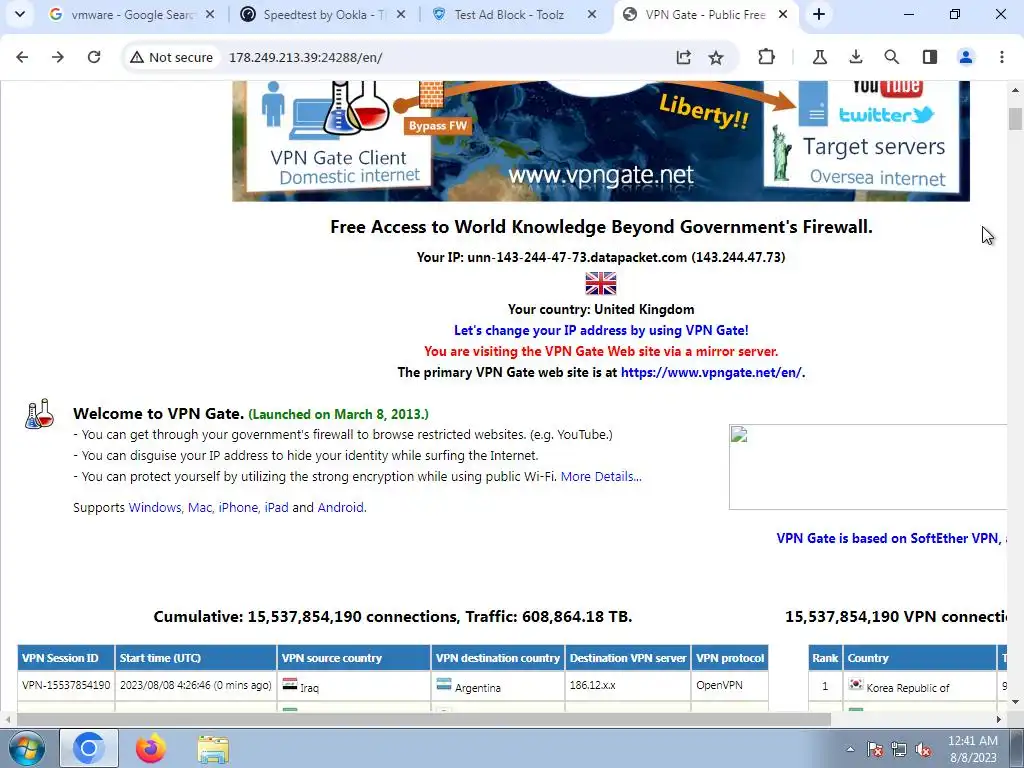Click the search magnifier toolbar icon

(891, 57)
